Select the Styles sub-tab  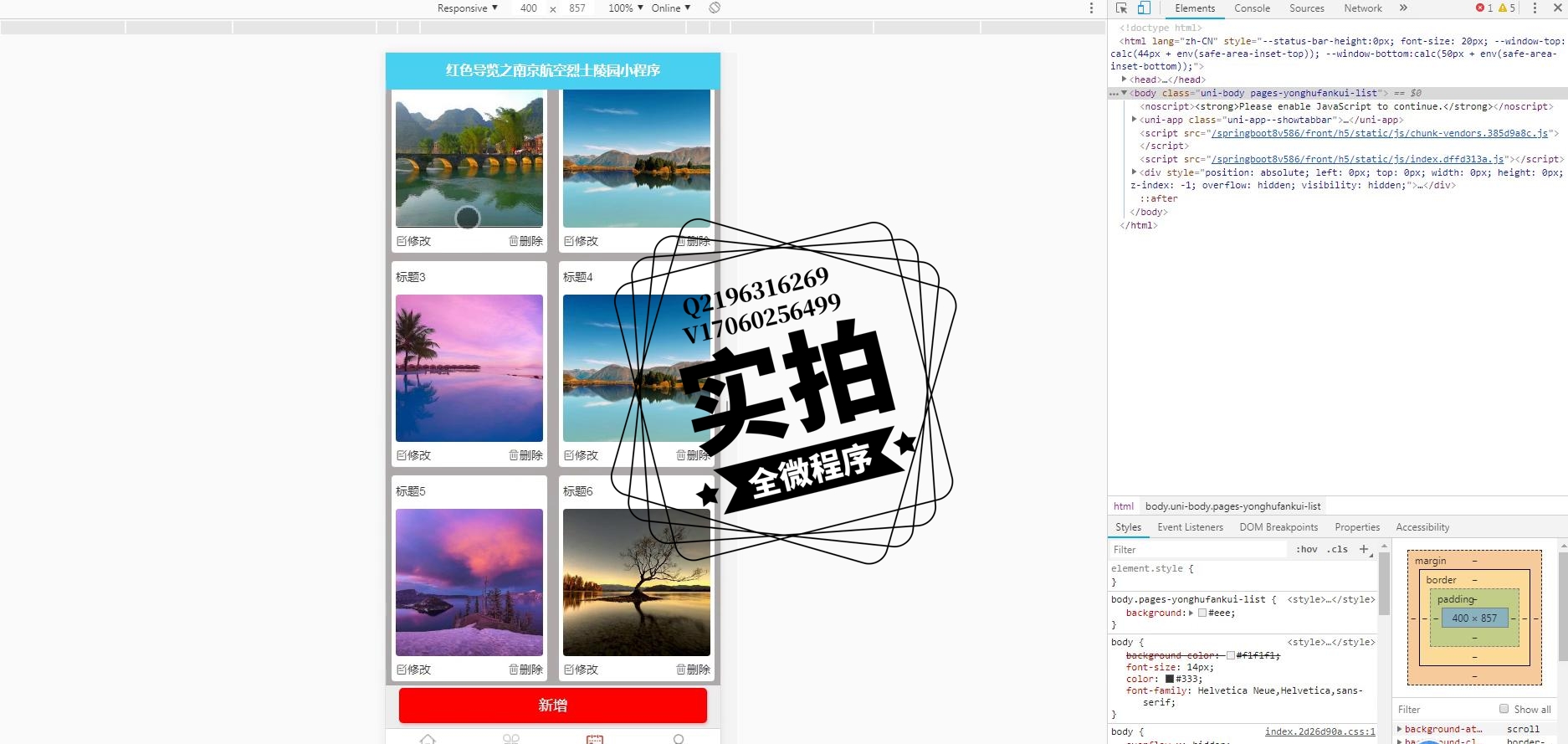1128,527
